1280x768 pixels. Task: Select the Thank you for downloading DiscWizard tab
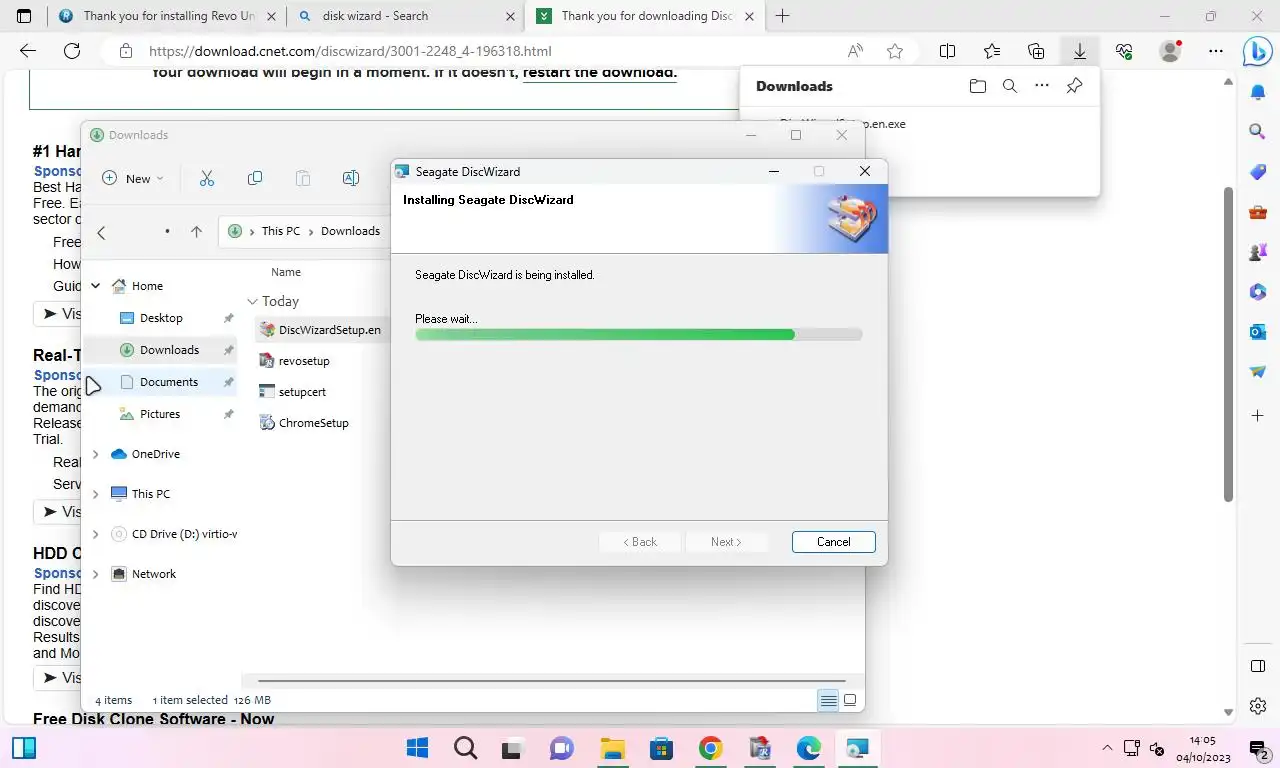(645, 16)
